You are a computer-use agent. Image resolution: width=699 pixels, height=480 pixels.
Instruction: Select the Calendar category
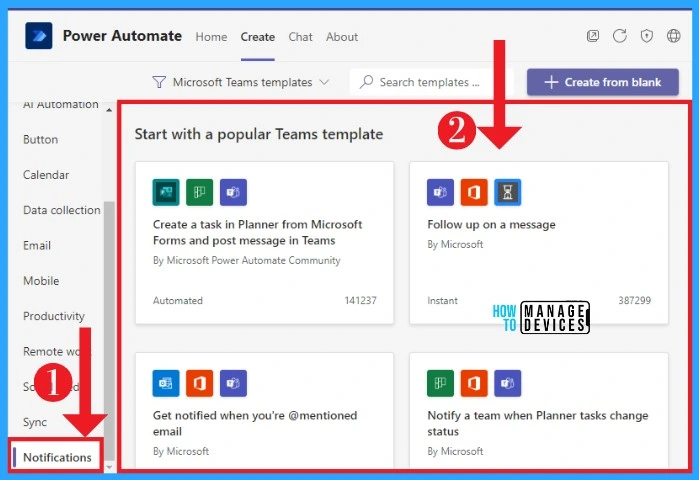46,175
